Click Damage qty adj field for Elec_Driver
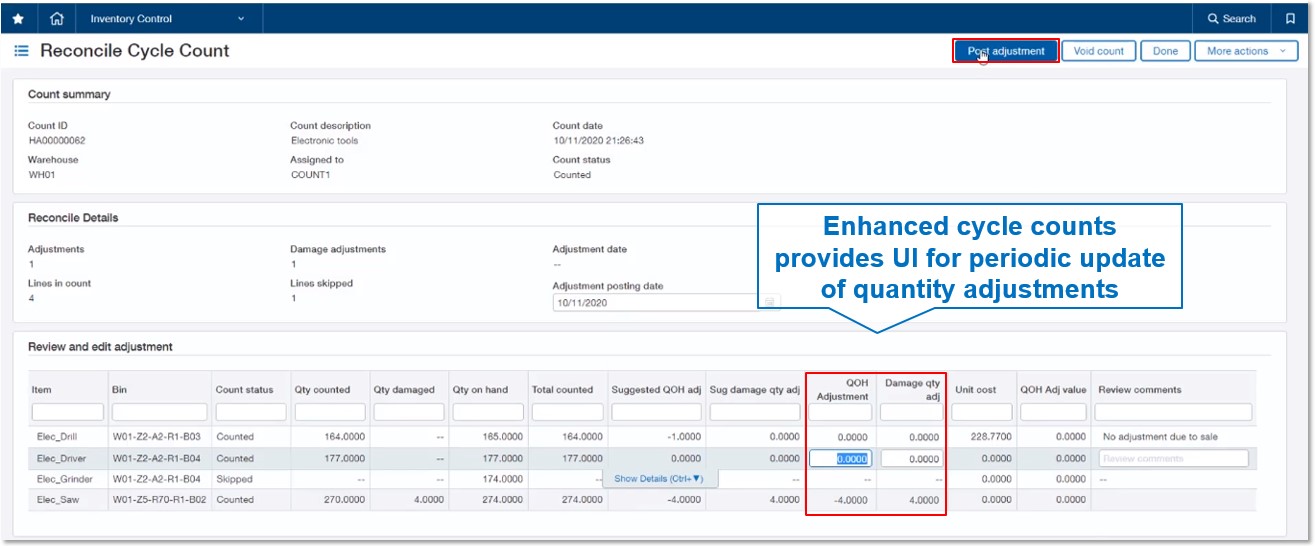 click(911, 459)
